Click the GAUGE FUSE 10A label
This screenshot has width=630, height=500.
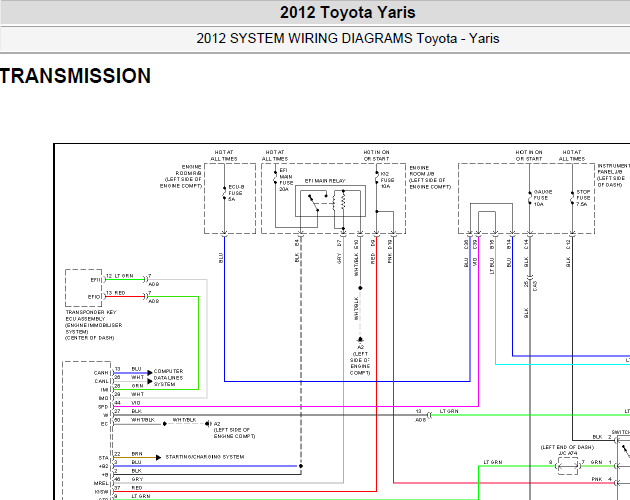click(x=542, y=198)
